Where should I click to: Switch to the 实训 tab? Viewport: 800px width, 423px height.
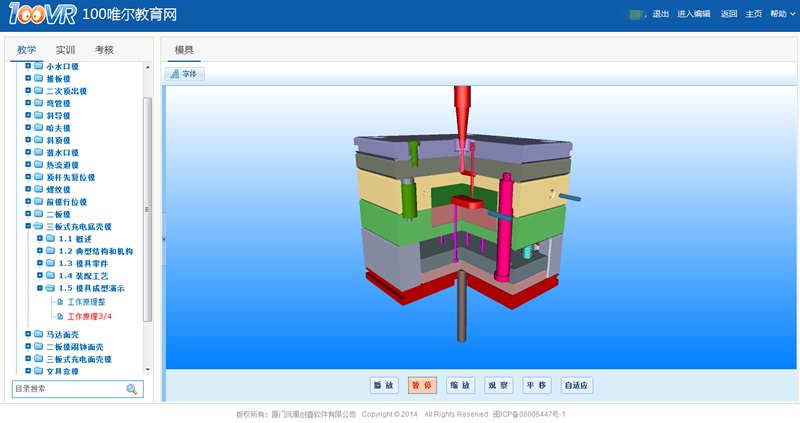click(x=65, y=49)
